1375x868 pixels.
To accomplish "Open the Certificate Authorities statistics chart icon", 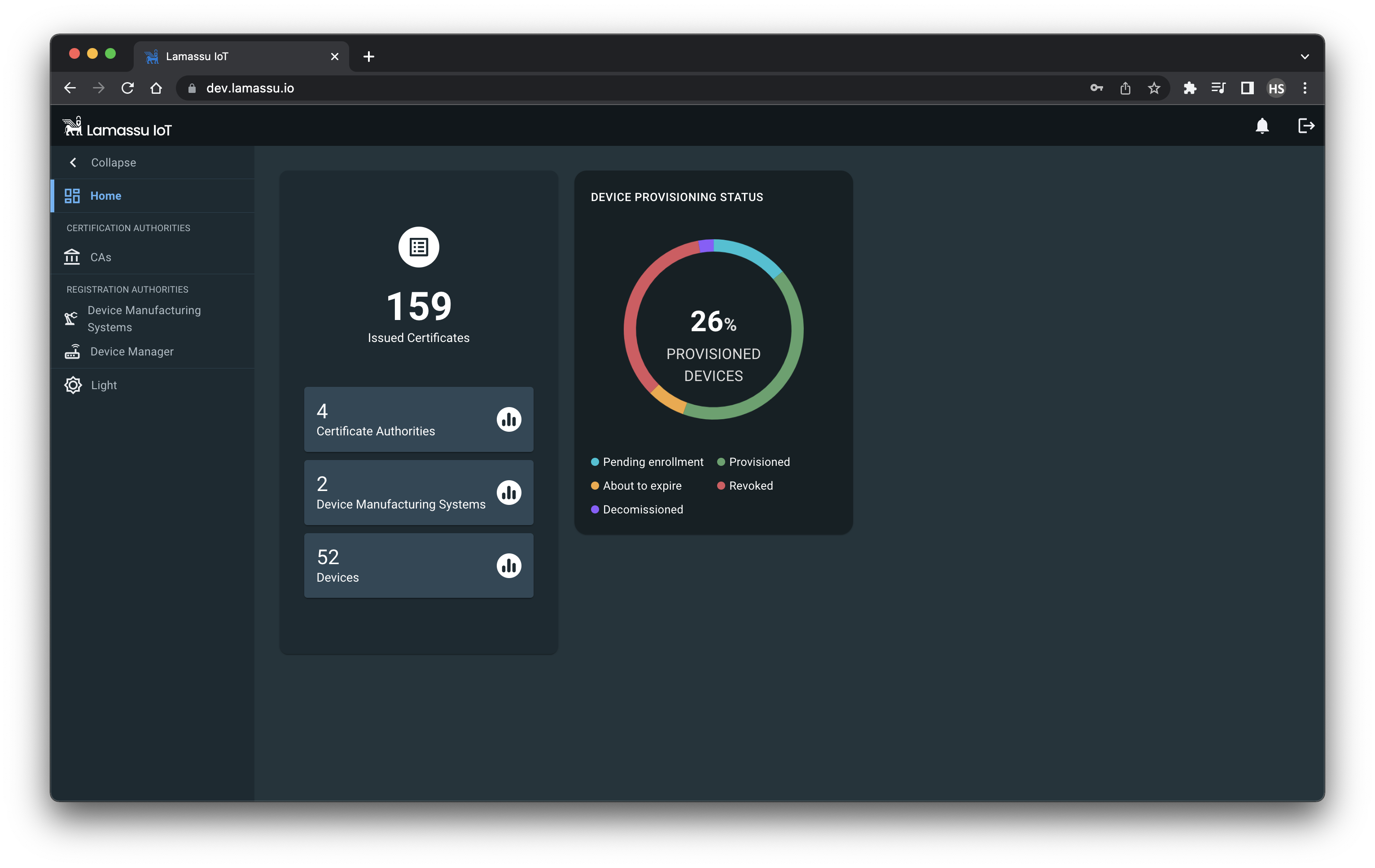I will tap(509, 419).
